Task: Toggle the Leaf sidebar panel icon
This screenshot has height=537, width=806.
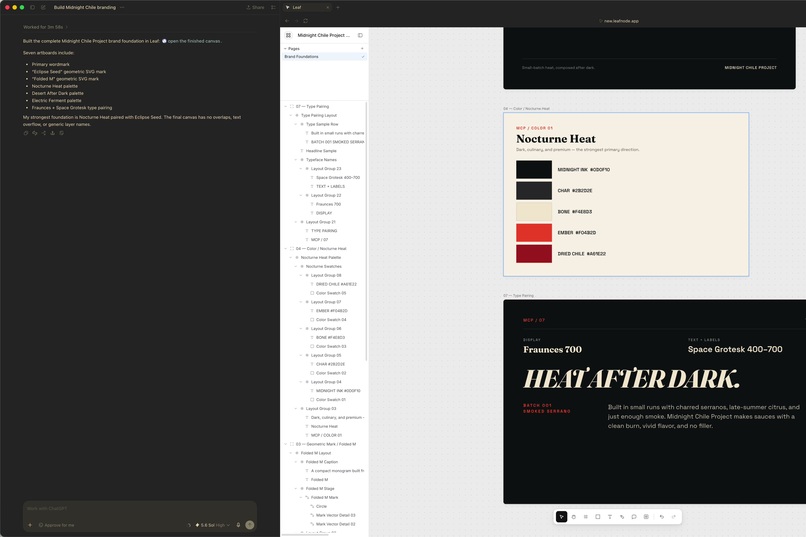Action: pos(360,35)
